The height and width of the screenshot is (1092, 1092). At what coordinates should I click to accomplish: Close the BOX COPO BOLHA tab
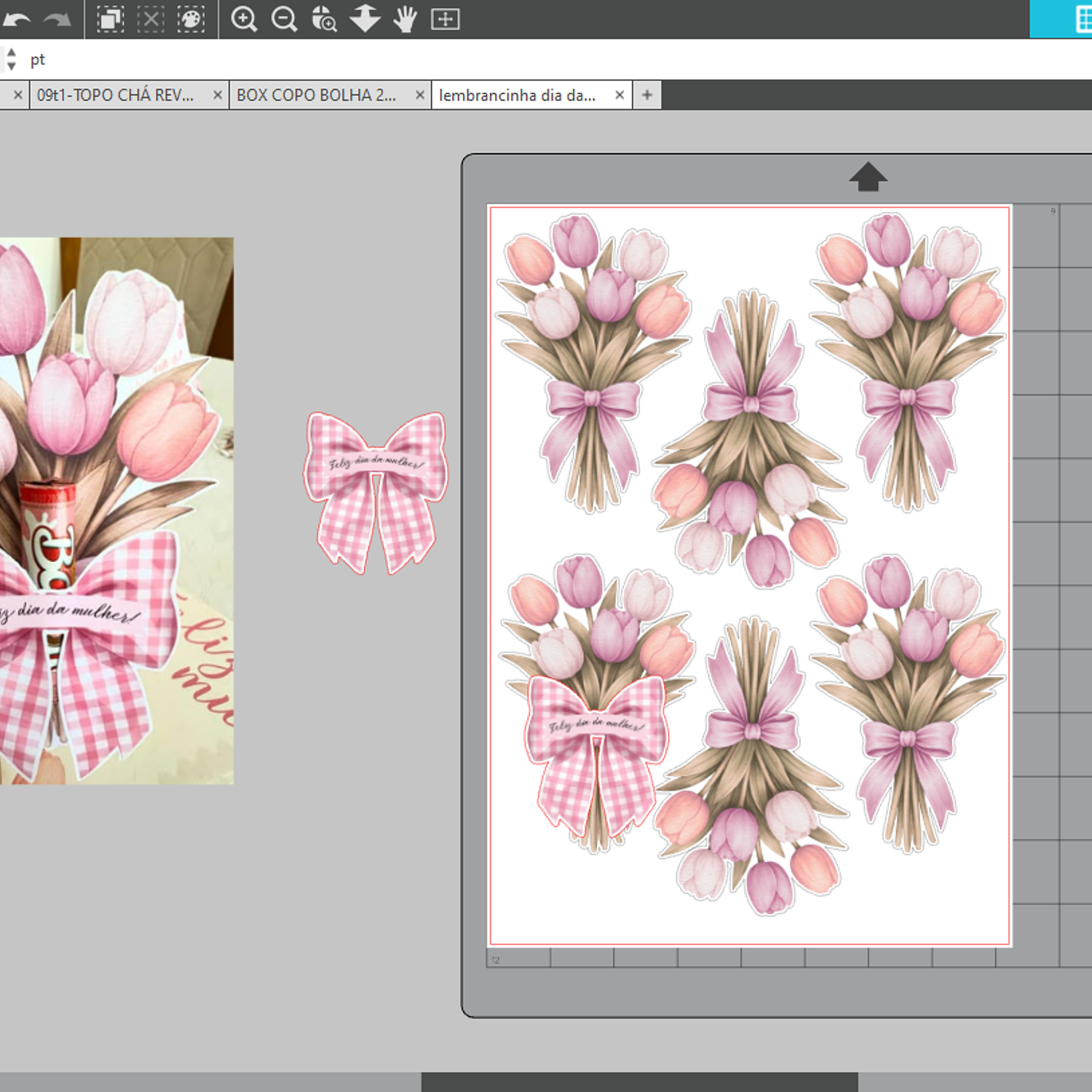tap(420, 95)
